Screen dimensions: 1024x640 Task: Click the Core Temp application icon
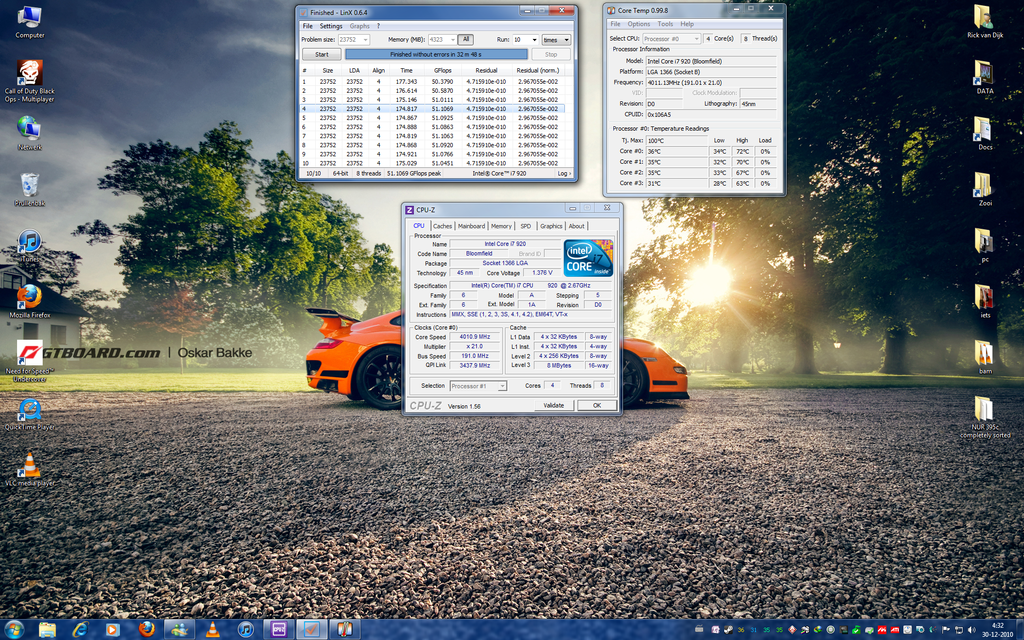click(x=611, y=9)
